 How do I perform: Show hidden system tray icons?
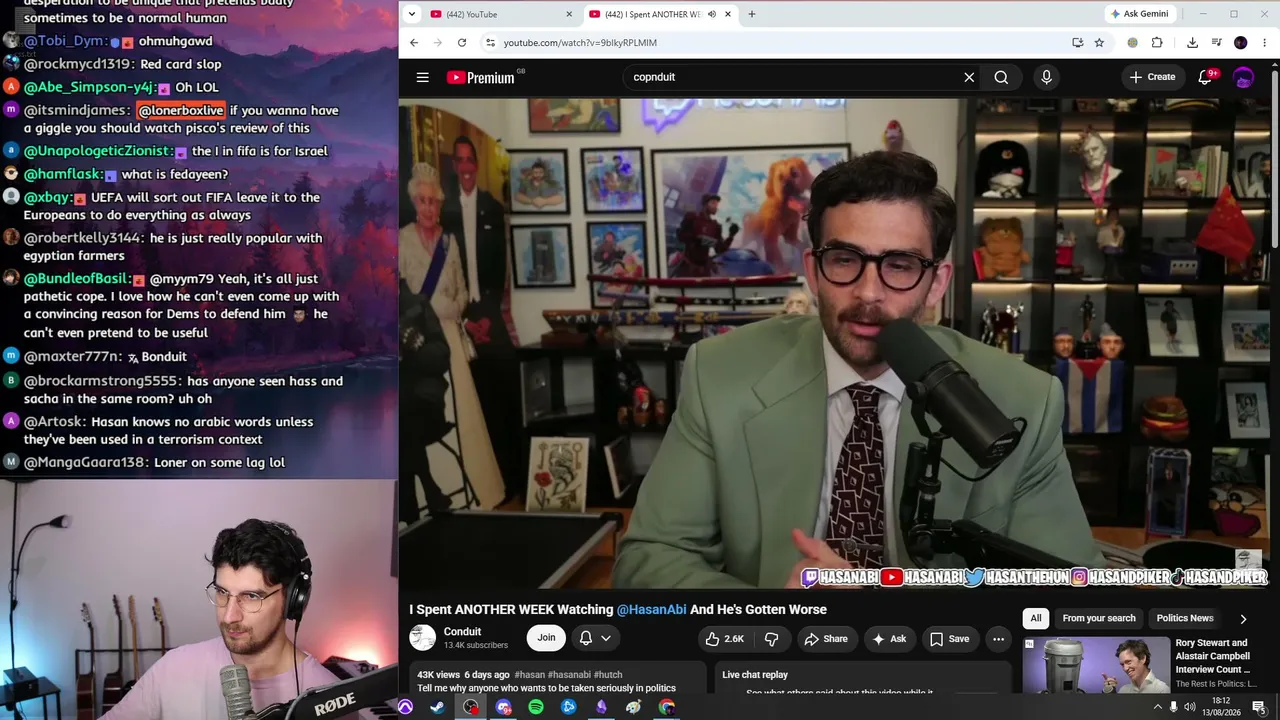point(1158,707)
